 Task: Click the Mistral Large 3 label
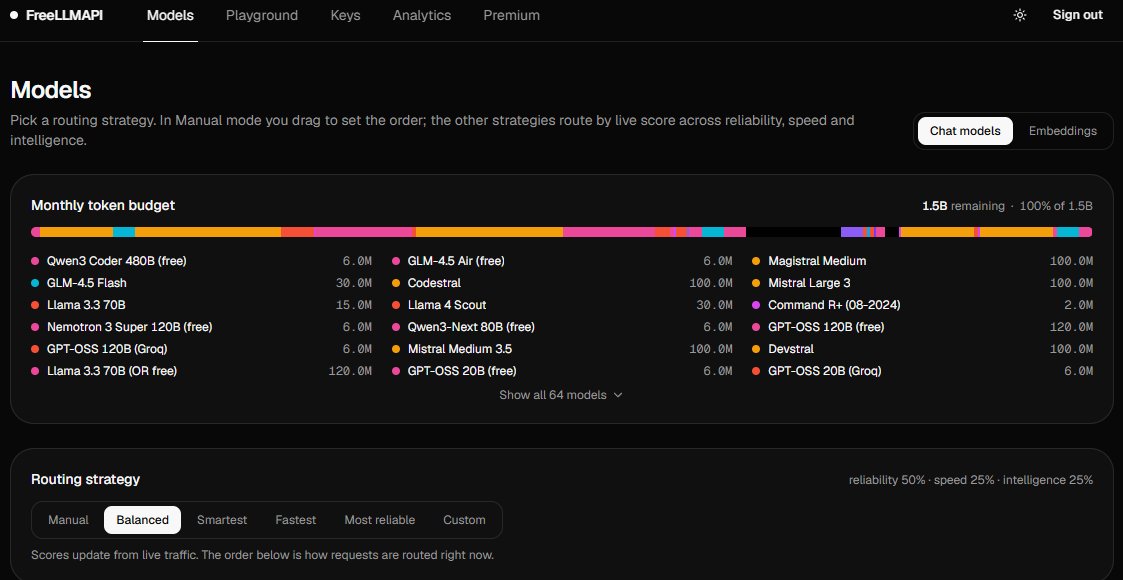click(809, 283)
